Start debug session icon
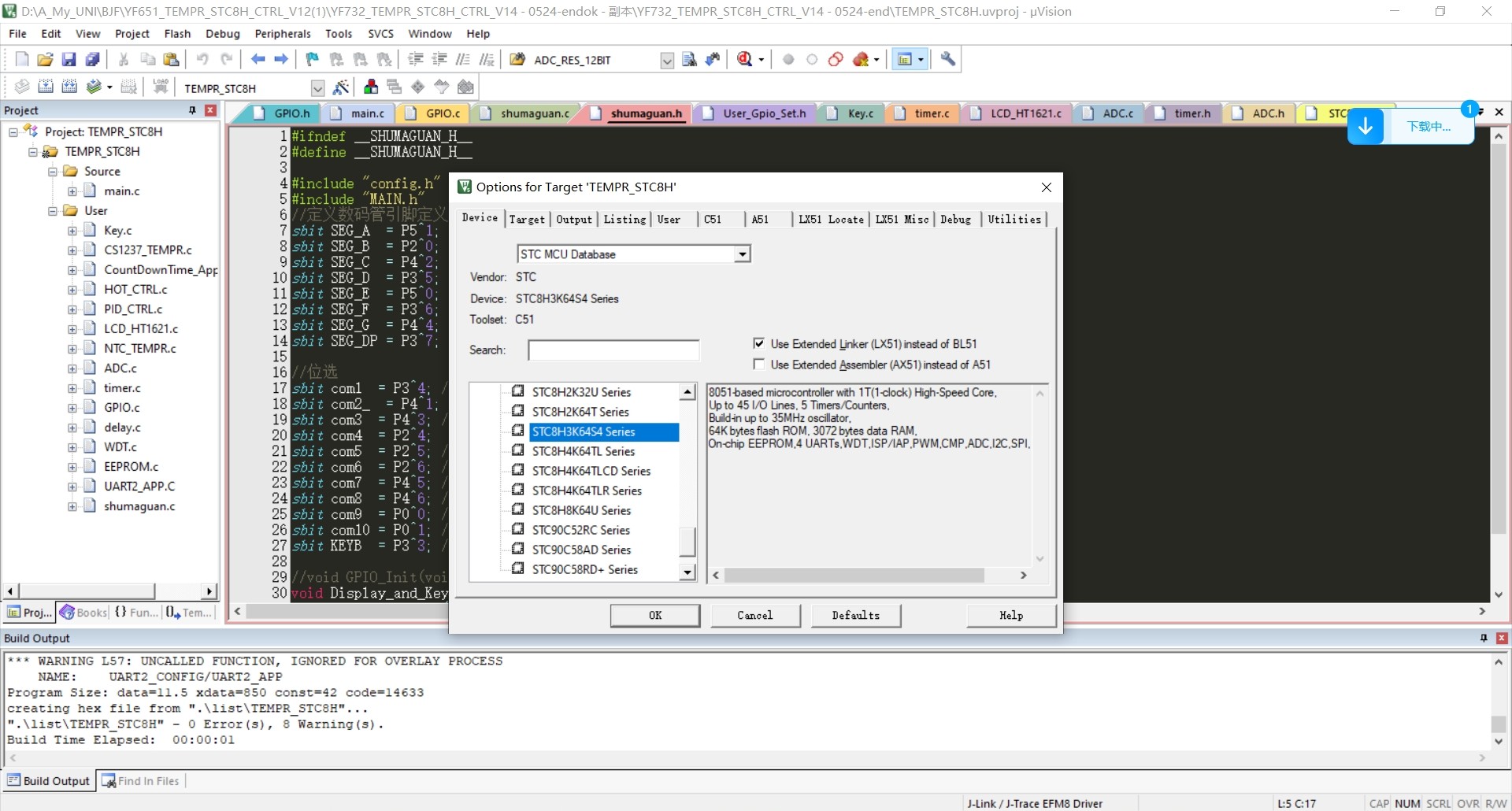Screen dimensions: 1512x811 coord(744,60)
